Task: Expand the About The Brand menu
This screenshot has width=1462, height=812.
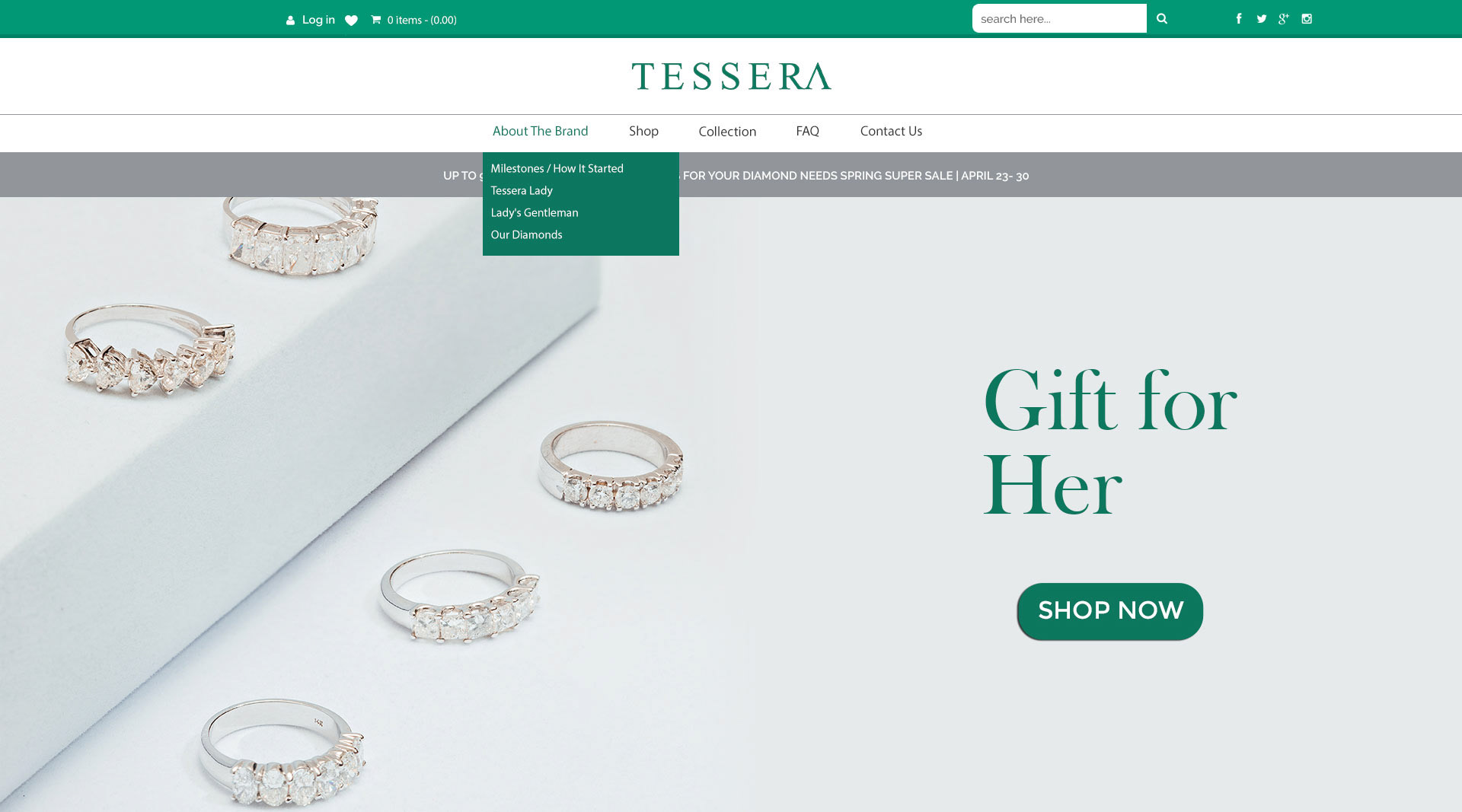Action: (540, 131)
